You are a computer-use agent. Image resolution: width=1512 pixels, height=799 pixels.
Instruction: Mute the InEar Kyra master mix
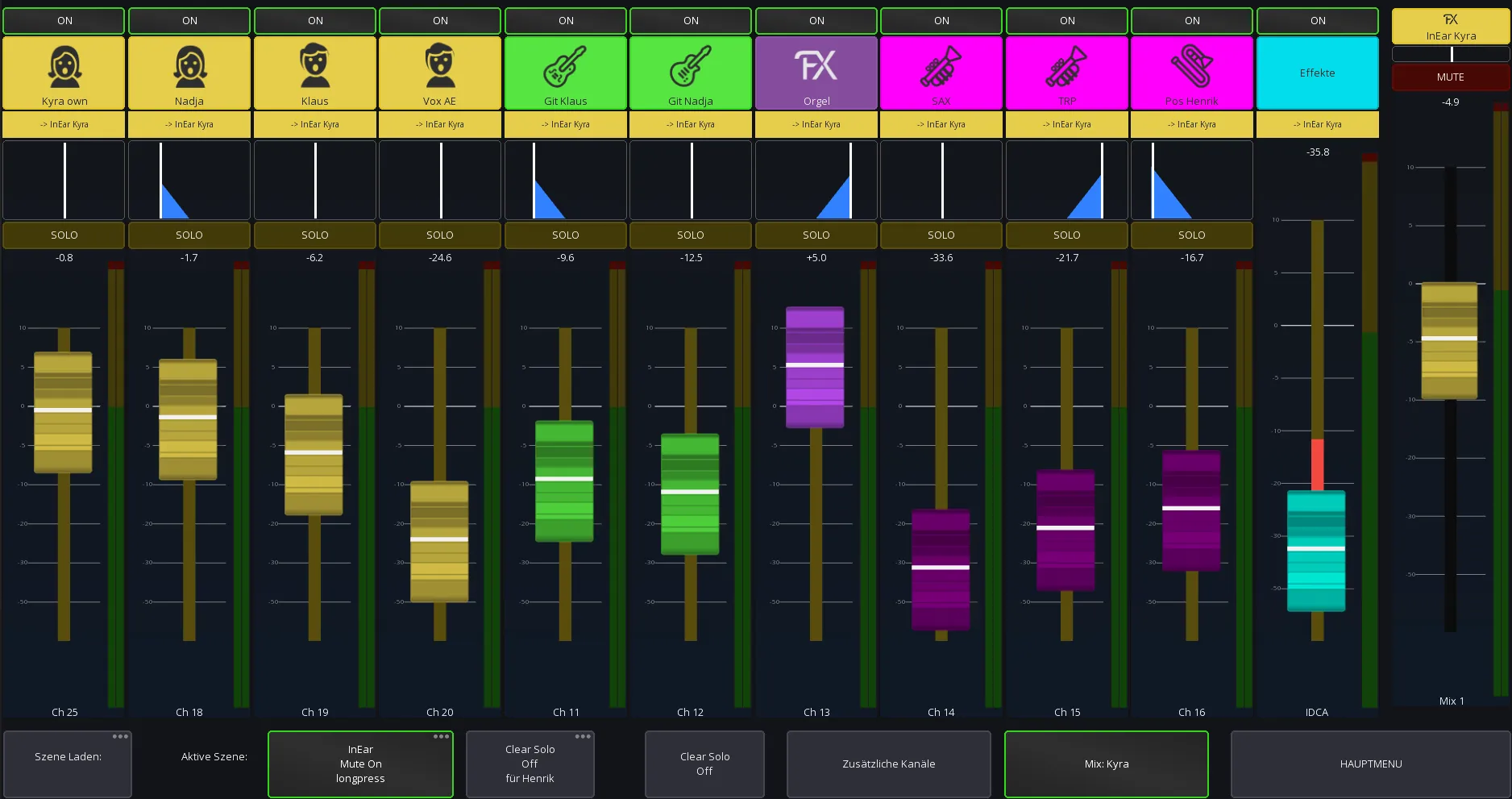(1450, 77)
